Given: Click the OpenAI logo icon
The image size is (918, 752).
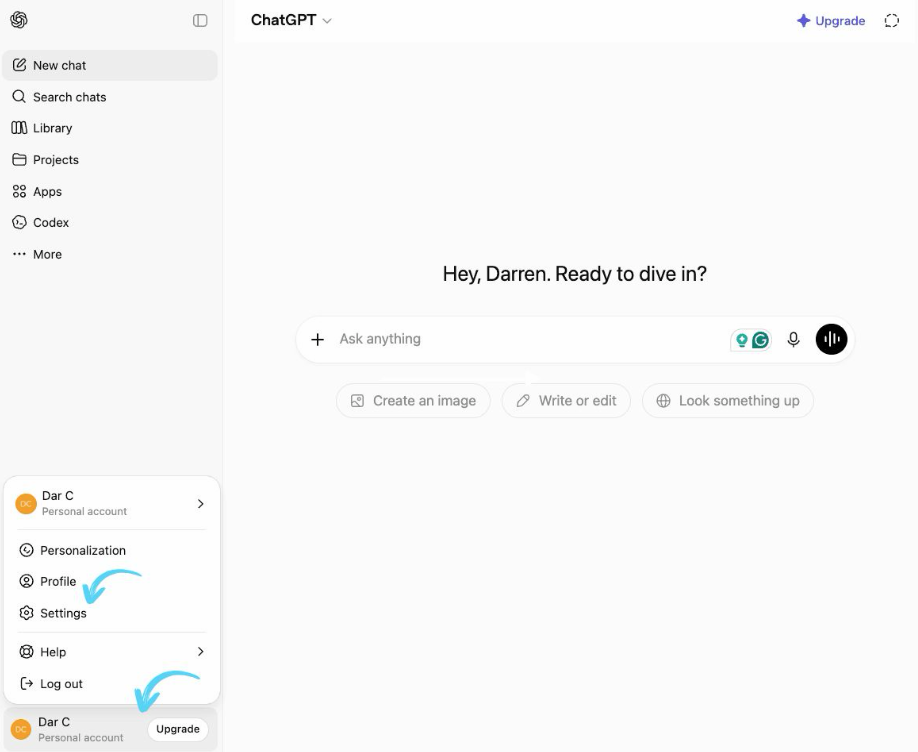Looking at the screenshot, I should [x=19, y=20].
